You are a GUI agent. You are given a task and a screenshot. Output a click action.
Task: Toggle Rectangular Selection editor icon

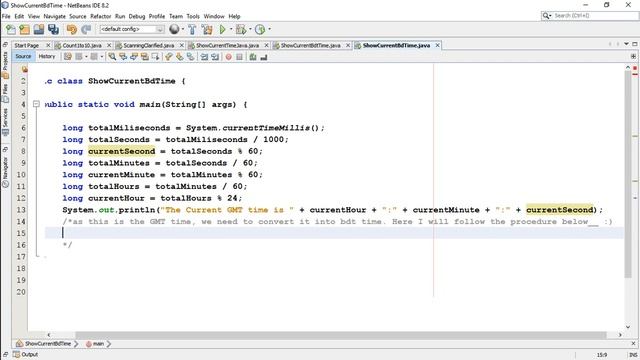155,57
